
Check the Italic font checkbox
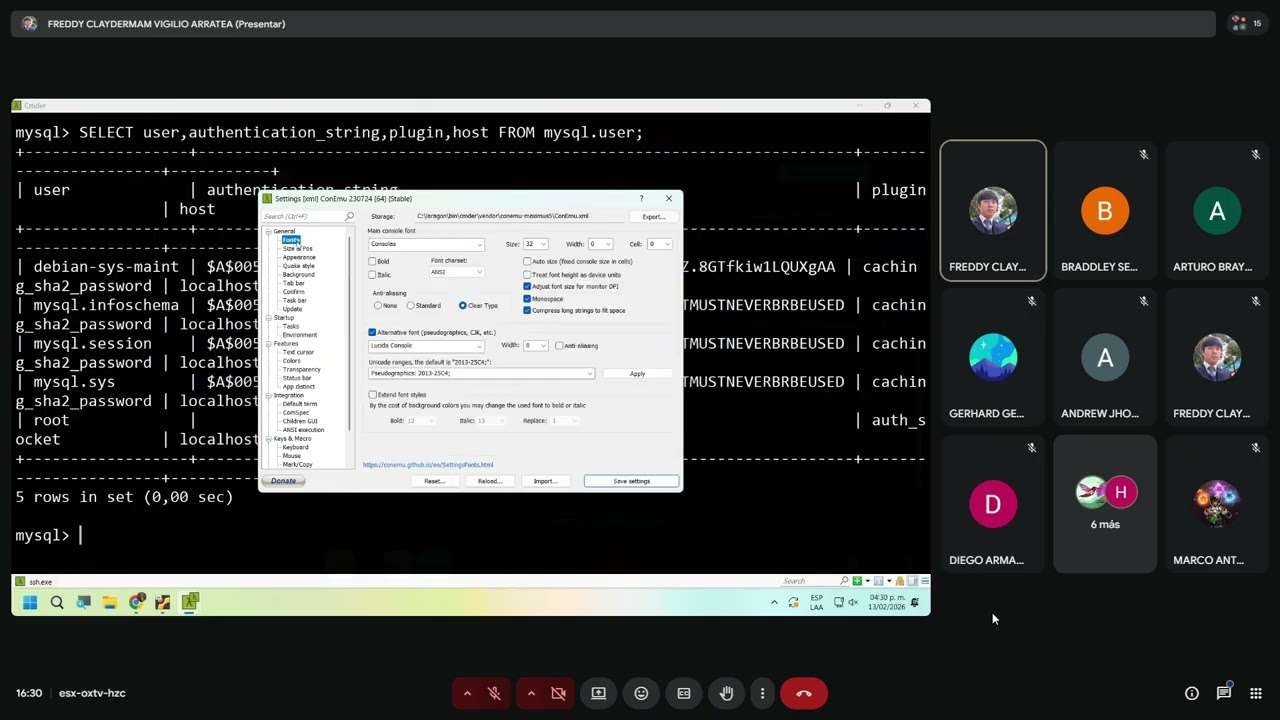point(373,275)
